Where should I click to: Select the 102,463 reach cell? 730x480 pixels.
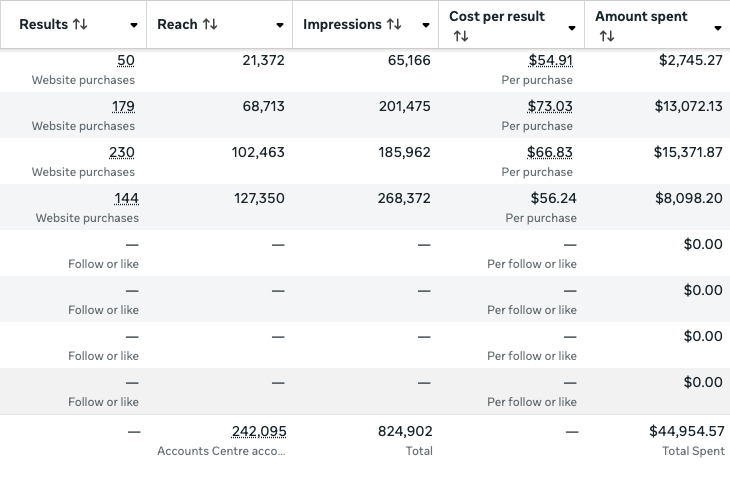point(258,153)
